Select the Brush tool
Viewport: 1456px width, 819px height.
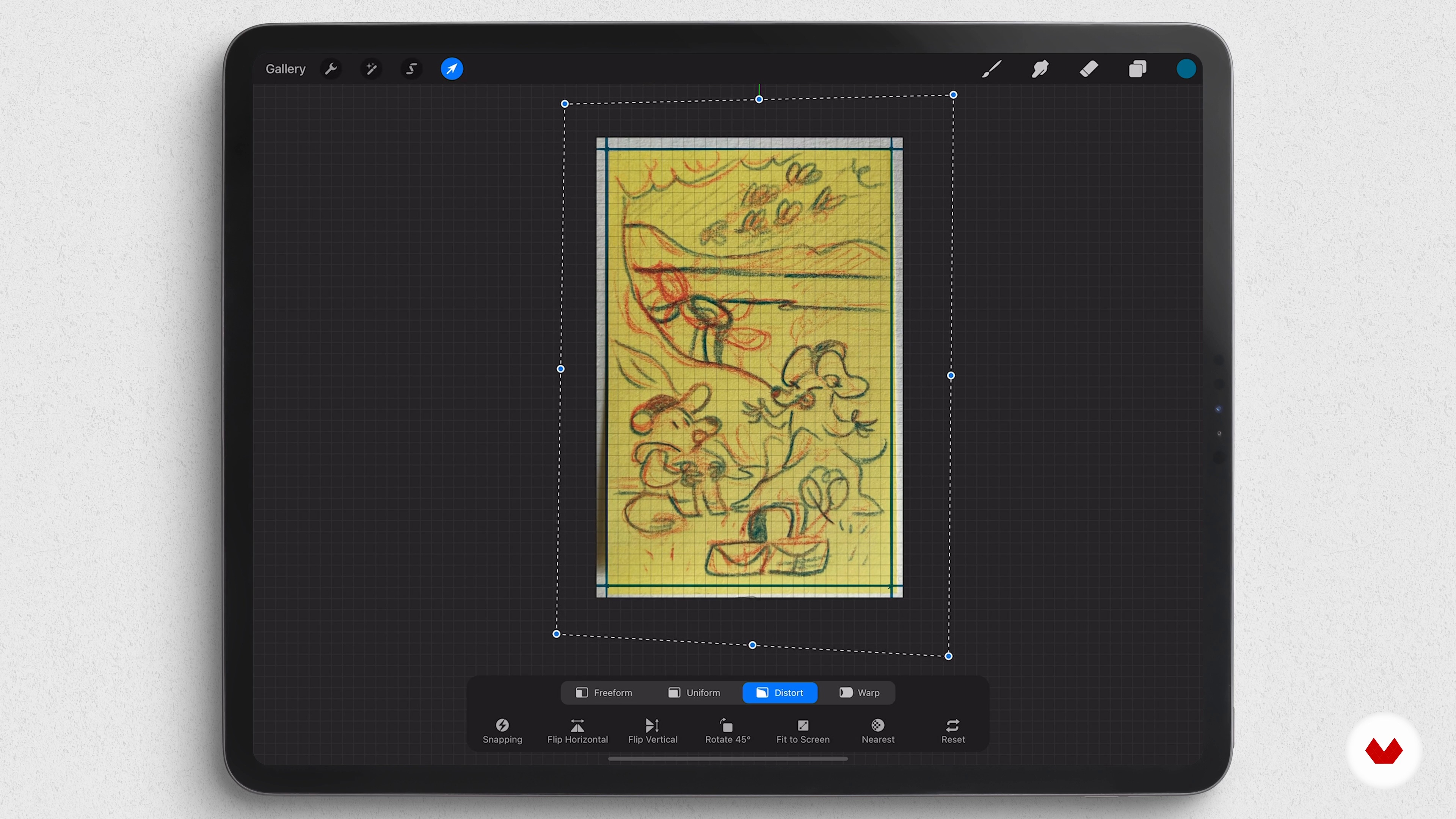992,69
